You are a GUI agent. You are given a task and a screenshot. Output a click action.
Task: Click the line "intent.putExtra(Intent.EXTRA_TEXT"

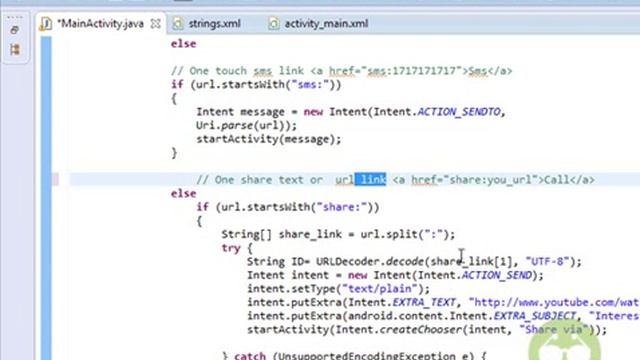(x=443, y=302)
